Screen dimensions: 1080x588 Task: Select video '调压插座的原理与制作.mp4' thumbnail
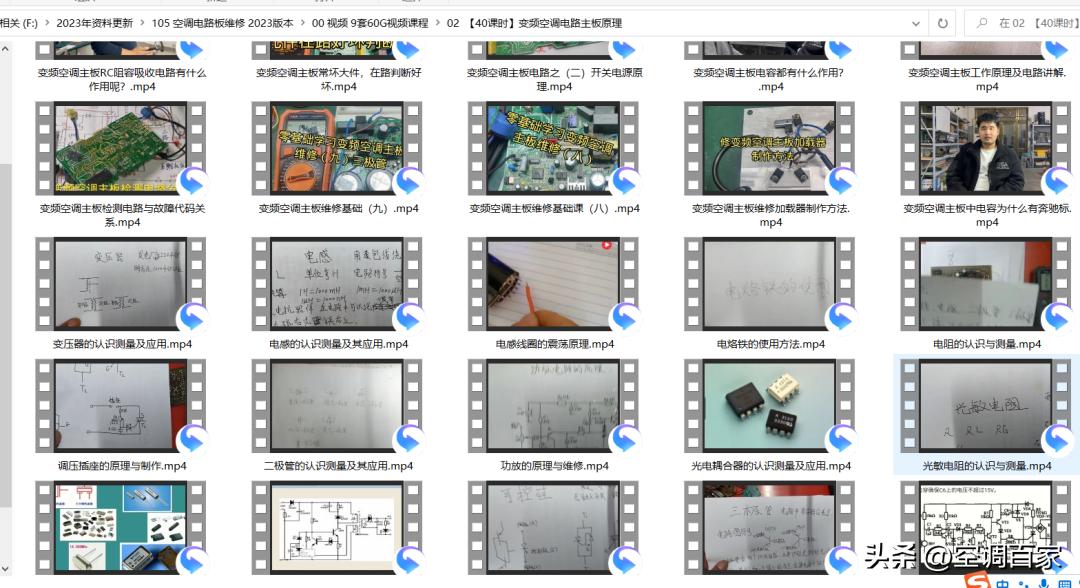tap(121, 406)
